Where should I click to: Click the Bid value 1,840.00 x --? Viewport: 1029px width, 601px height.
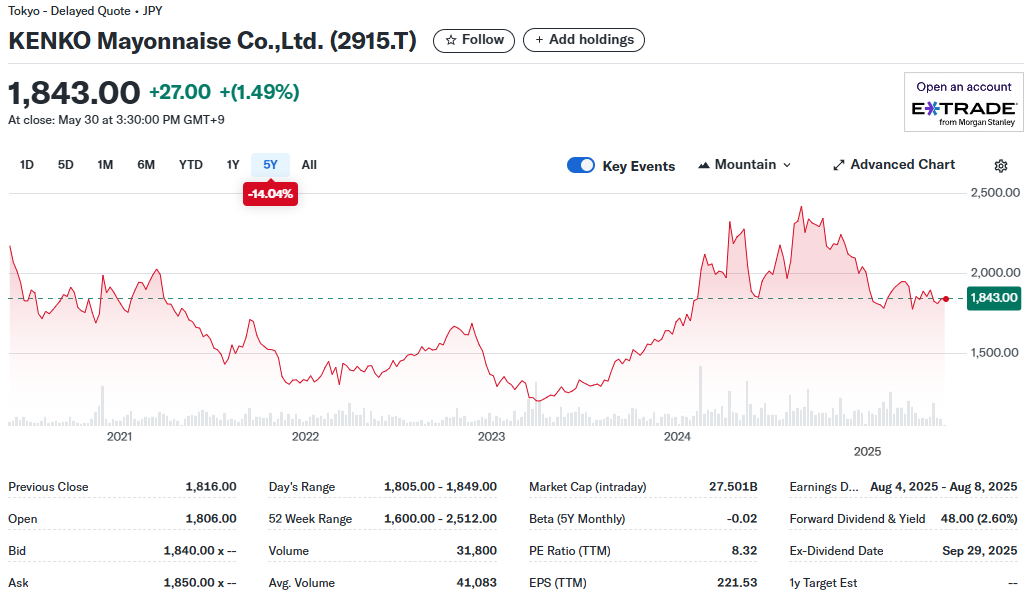coord(200,551)
